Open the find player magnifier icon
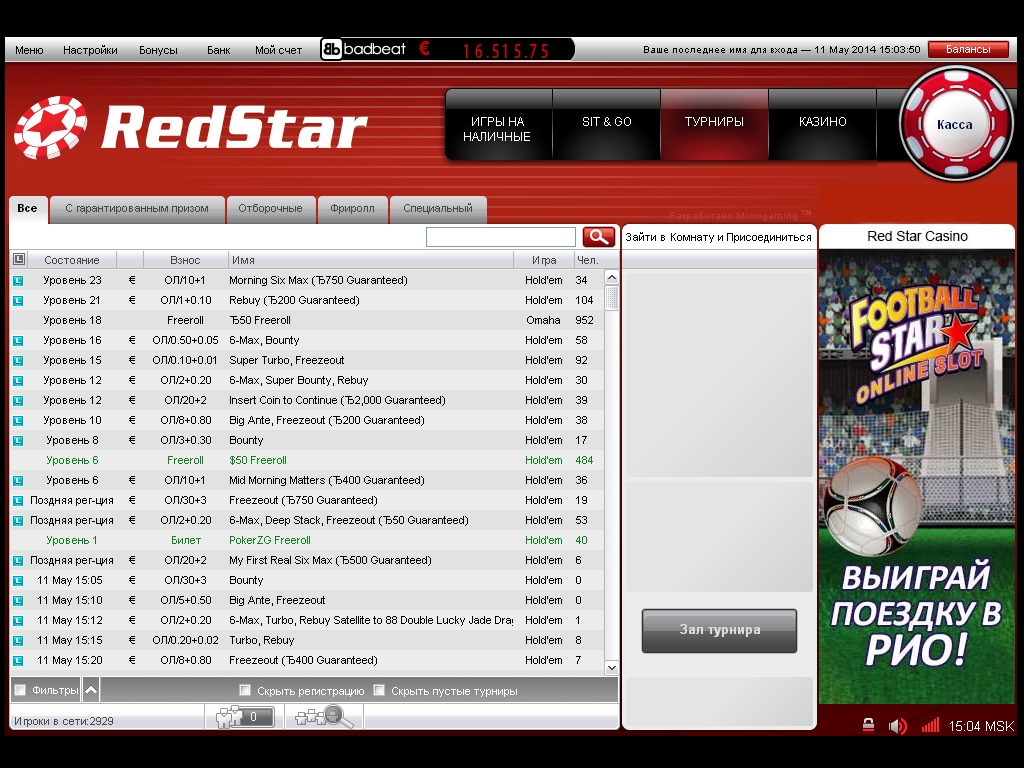1024x768 pixels. pyautogui.click(x=324, y=717)
